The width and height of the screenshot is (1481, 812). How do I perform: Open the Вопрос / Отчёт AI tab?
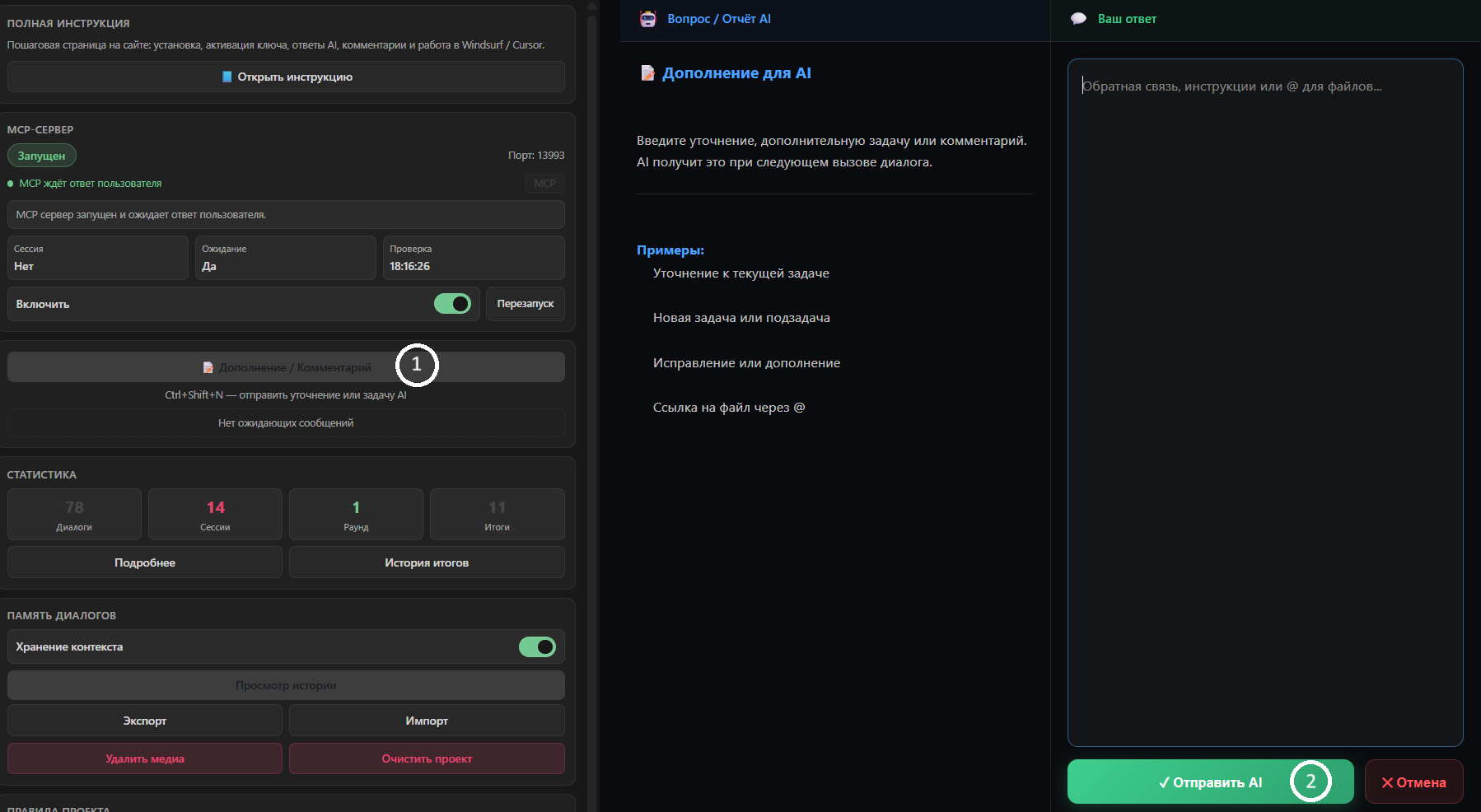(x=718, y=19)
